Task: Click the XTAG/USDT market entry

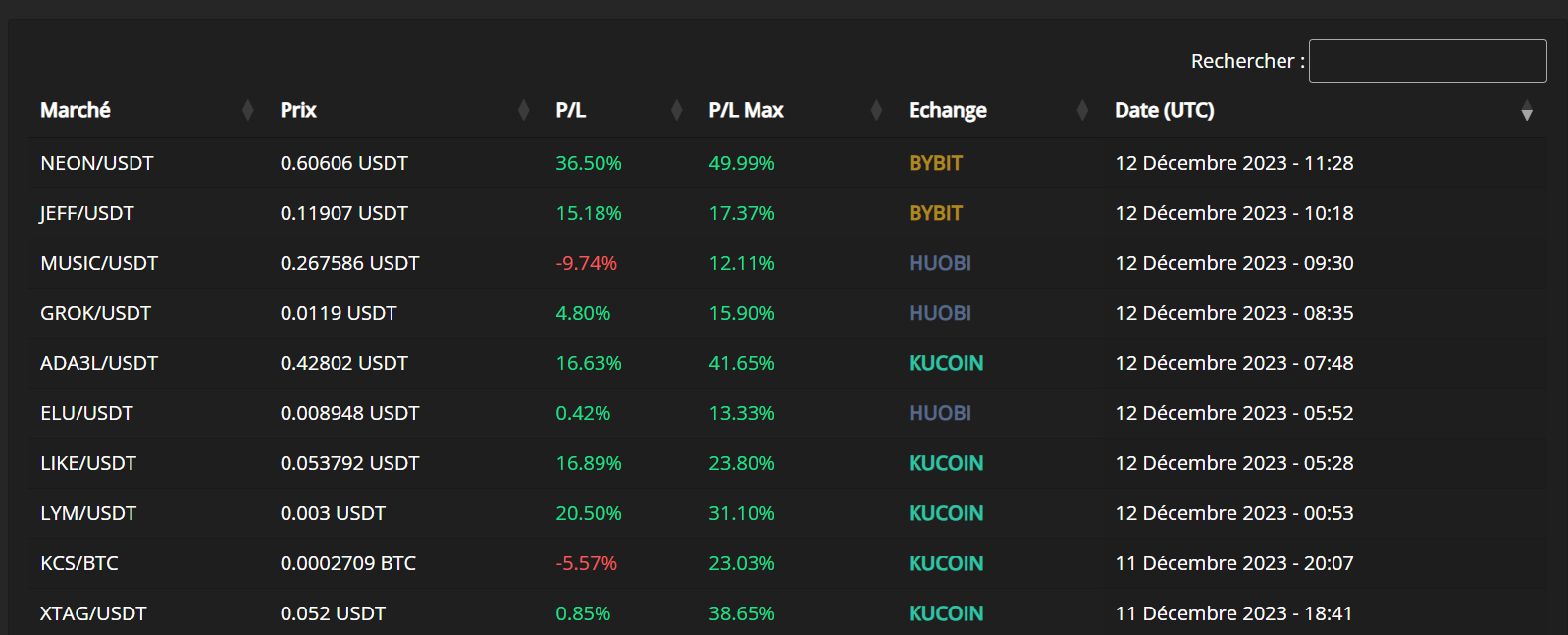Action: [92, 613]
